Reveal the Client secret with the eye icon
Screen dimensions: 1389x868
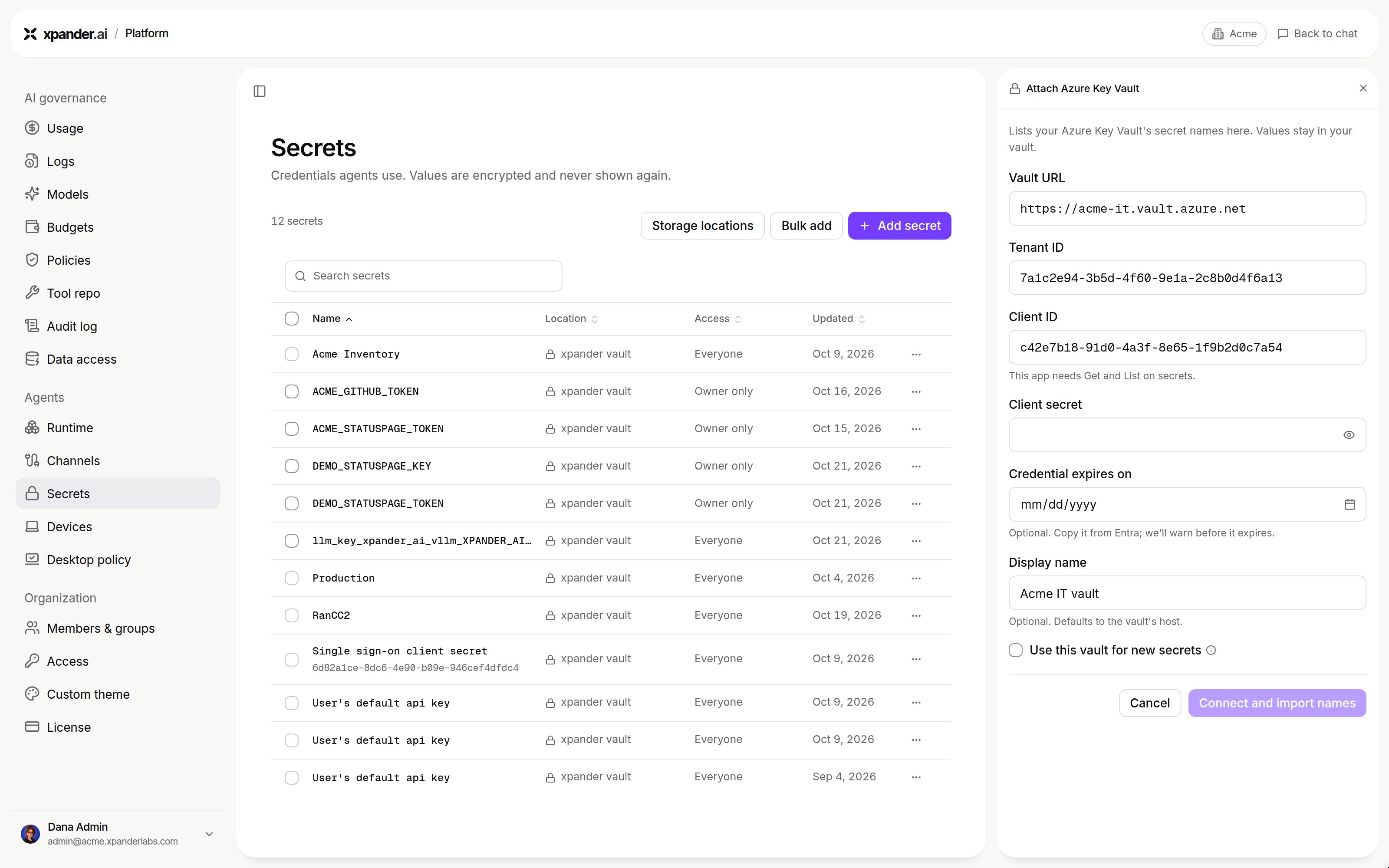[1349, 434]
